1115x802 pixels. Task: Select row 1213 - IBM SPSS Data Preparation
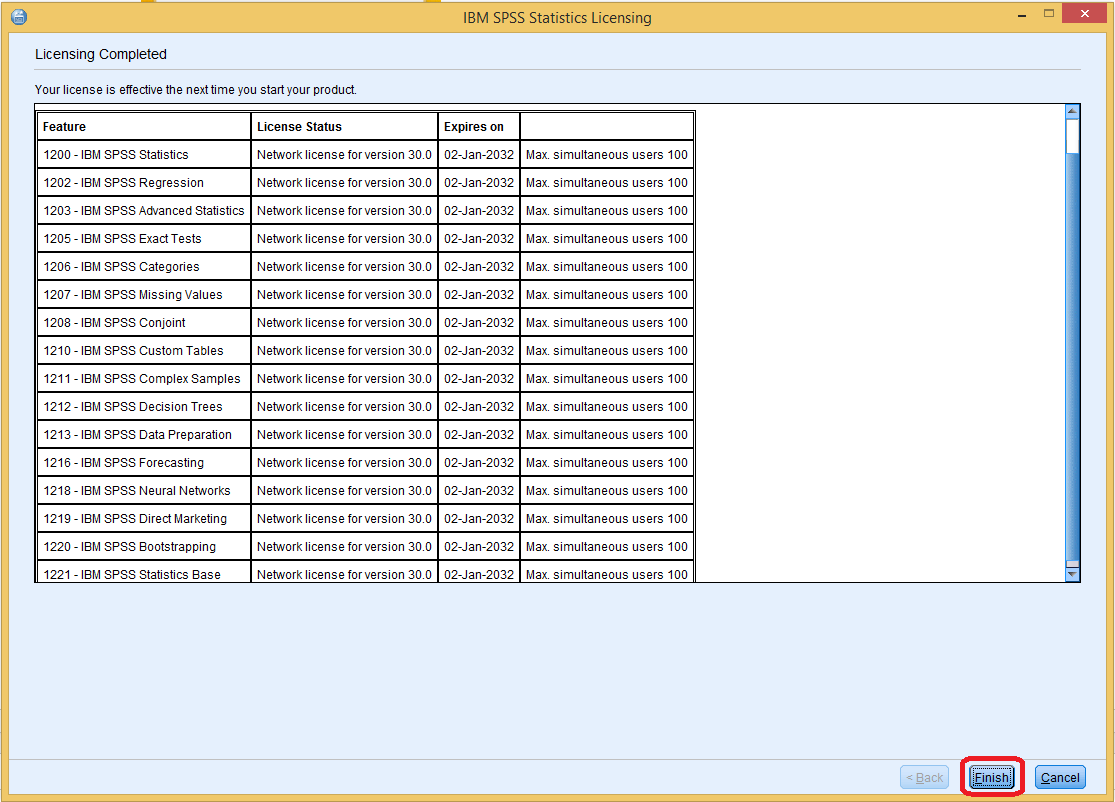coord(366,434)
